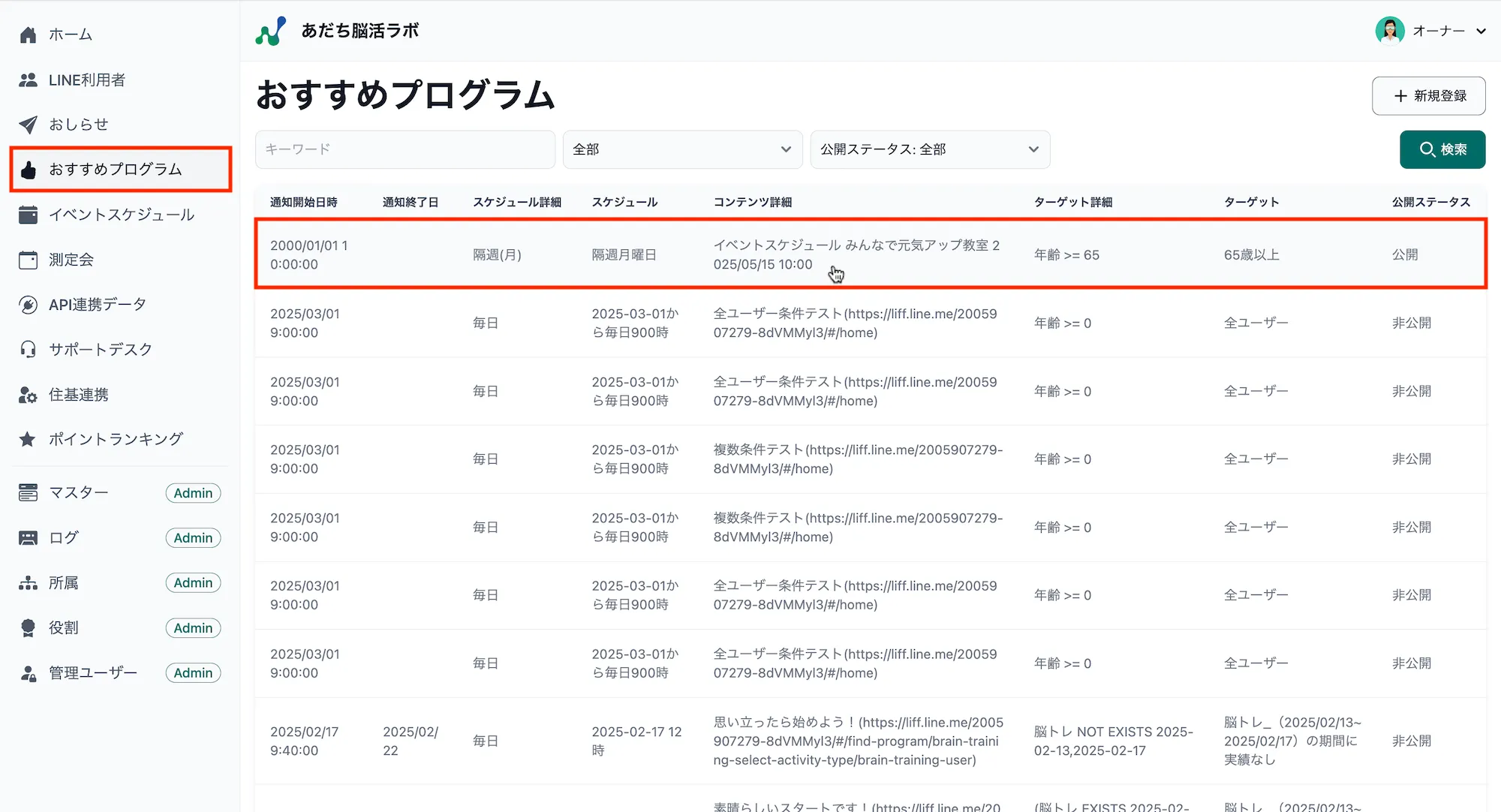Open LINE利用者 via its people icon
Screen dimensions: 1501x812
click(x=28, y=80)
